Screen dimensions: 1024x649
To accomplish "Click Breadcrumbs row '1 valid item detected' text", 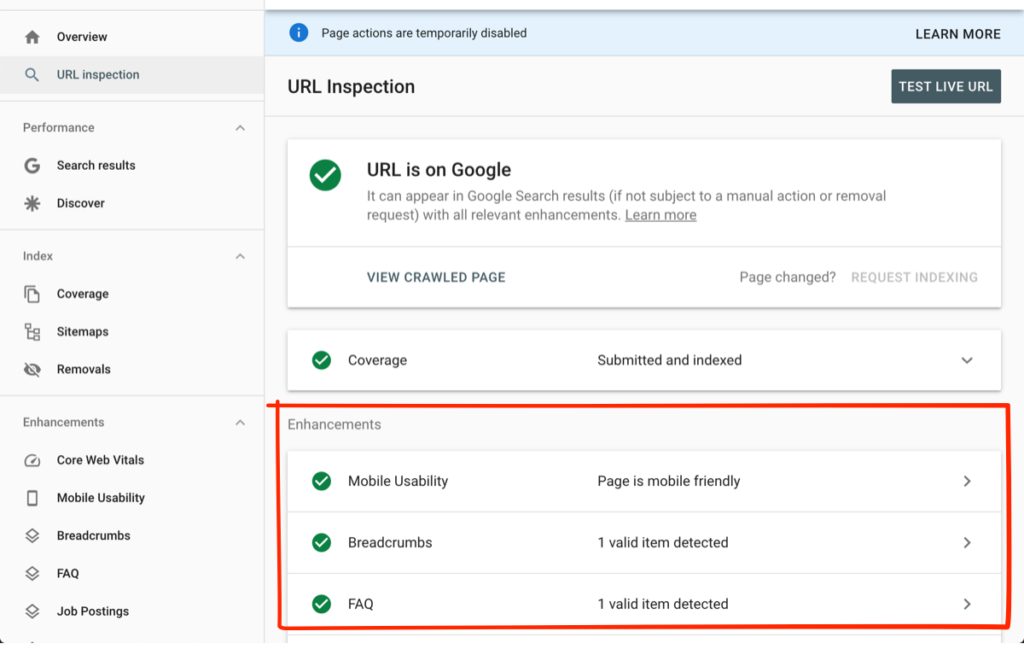I will pos(662,543).
